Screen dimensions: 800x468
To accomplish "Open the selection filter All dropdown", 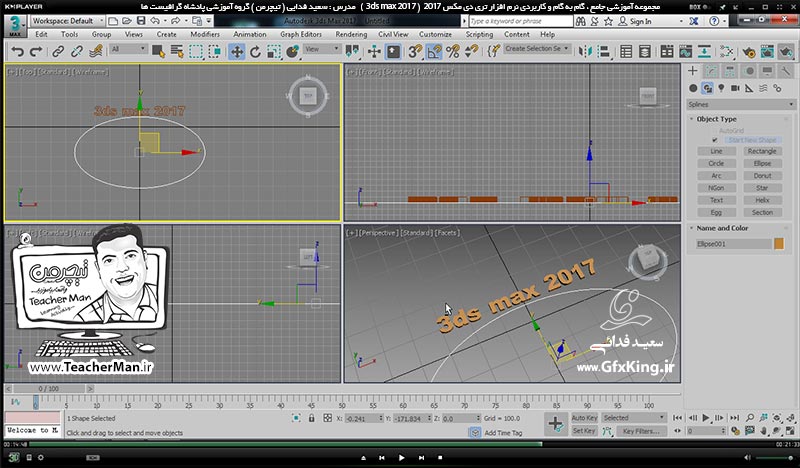I will click(x=129, y=49).
